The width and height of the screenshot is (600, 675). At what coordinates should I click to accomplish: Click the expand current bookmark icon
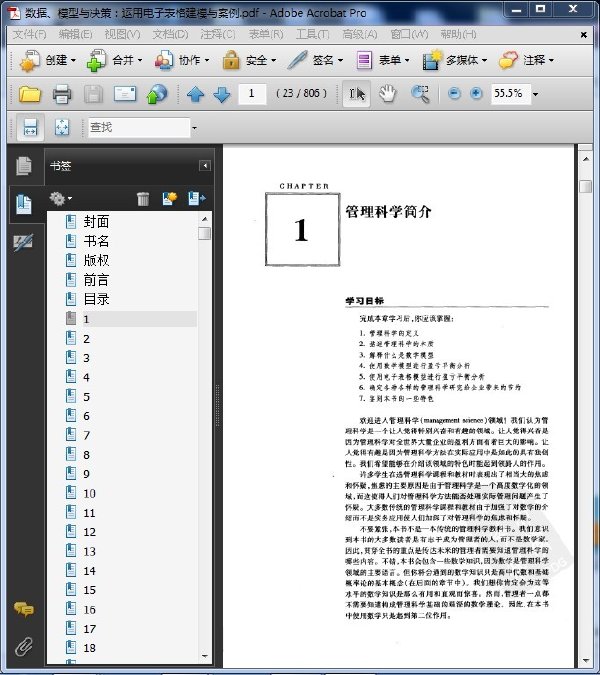(197, 198)
